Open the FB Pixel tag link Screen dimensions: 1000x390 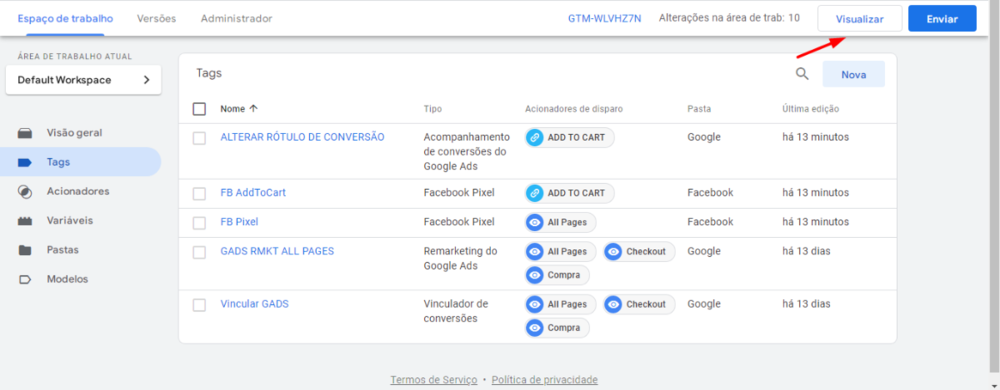point(239,222)
